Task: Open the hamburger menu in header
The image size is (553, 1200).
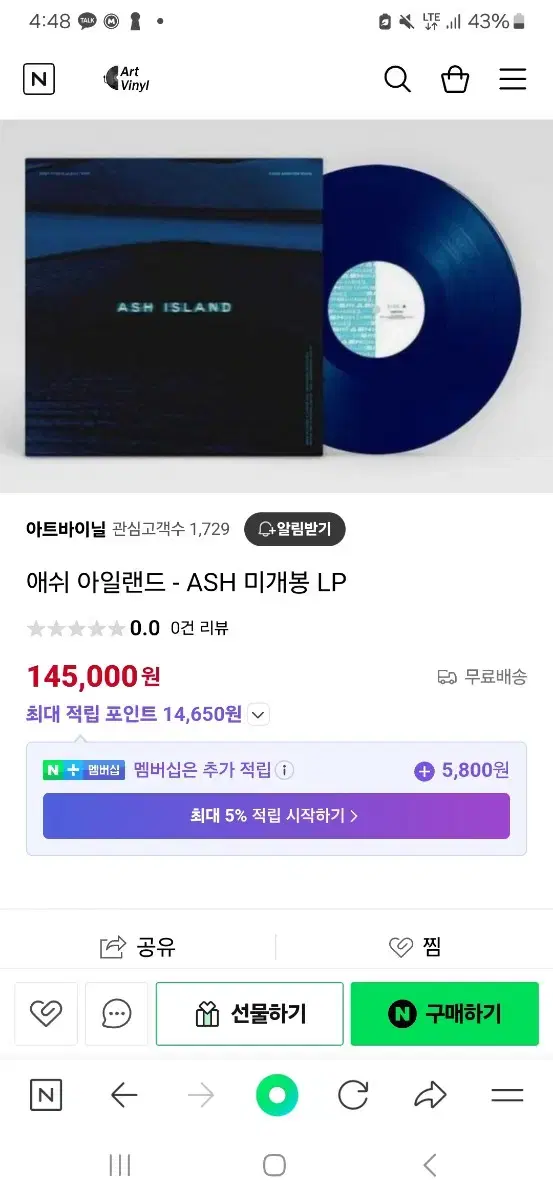Action: pos(513,80)
